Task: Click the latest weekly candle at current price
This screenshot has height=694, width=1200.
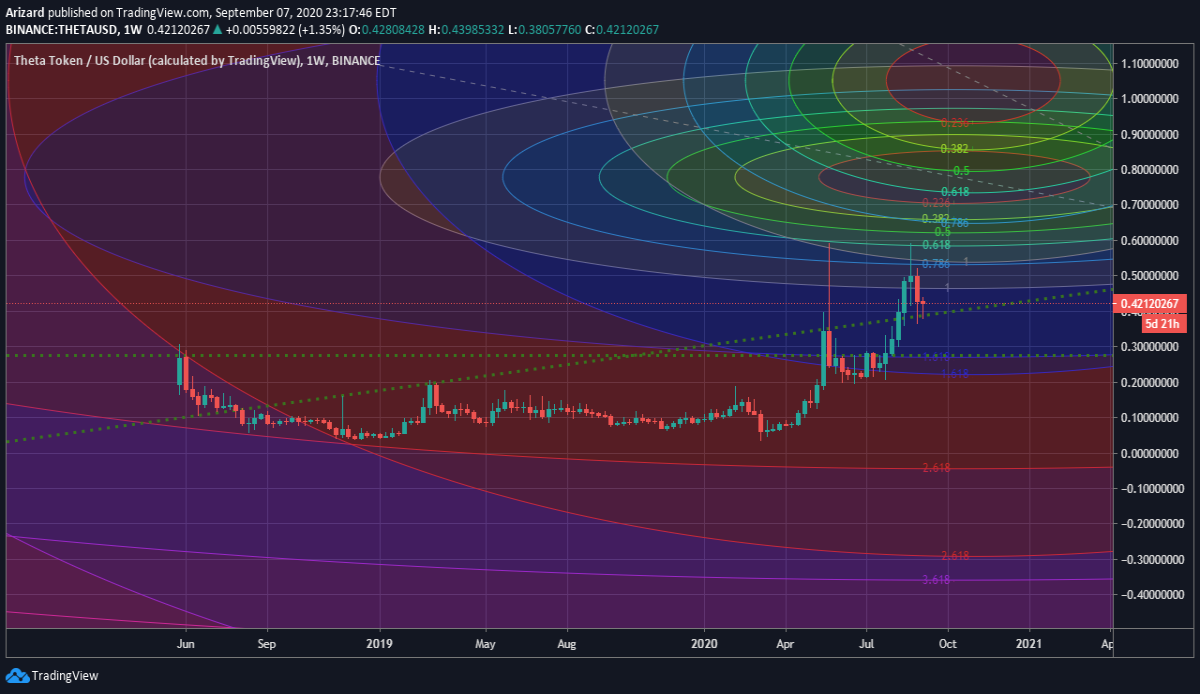Action: tap(923, 302)
